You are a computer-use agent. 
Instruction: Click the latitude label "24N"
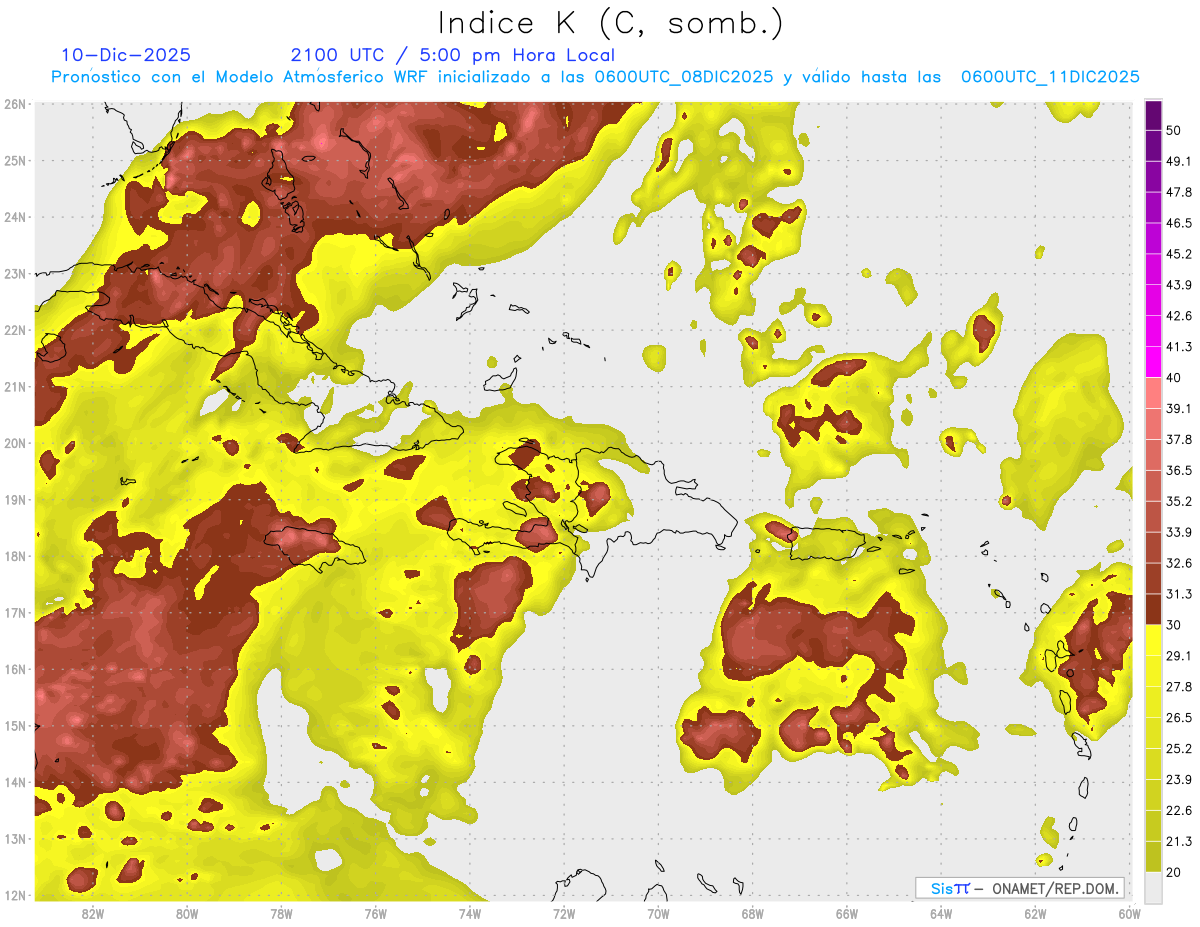click(15, 217)
